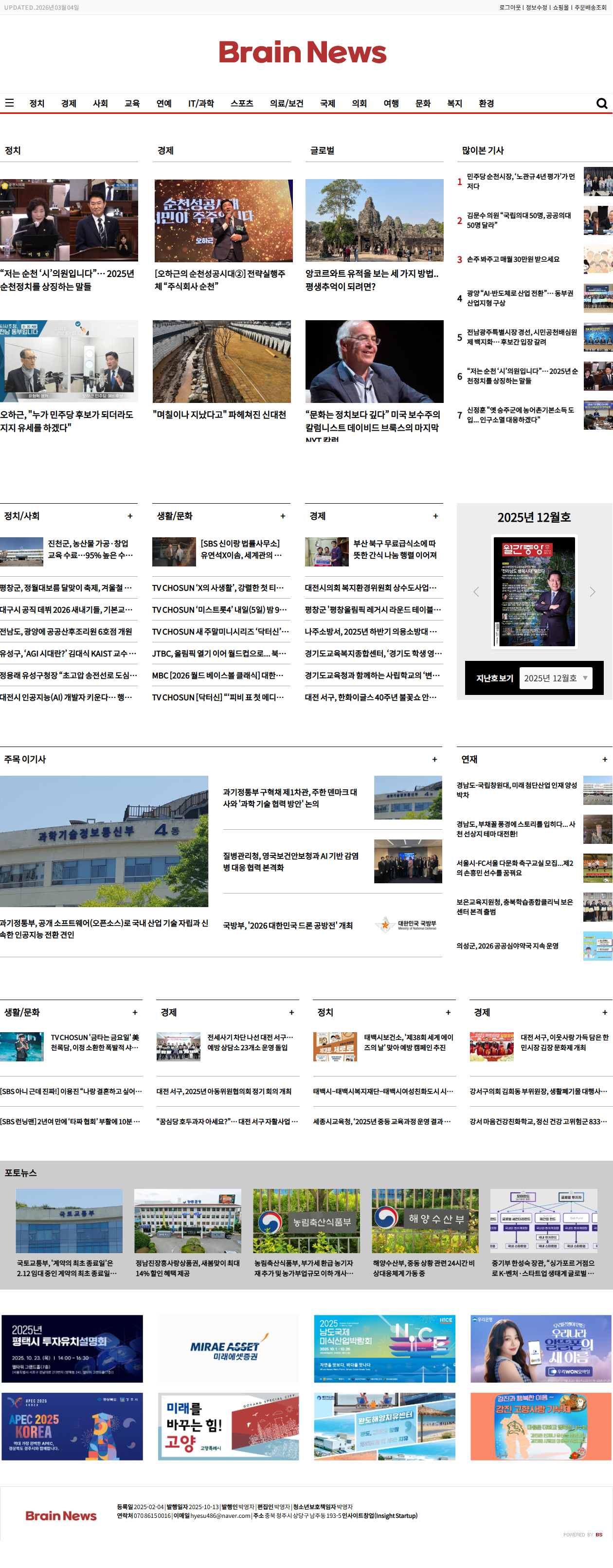Select IT/과학 in the navigation bar

[201, 104]
